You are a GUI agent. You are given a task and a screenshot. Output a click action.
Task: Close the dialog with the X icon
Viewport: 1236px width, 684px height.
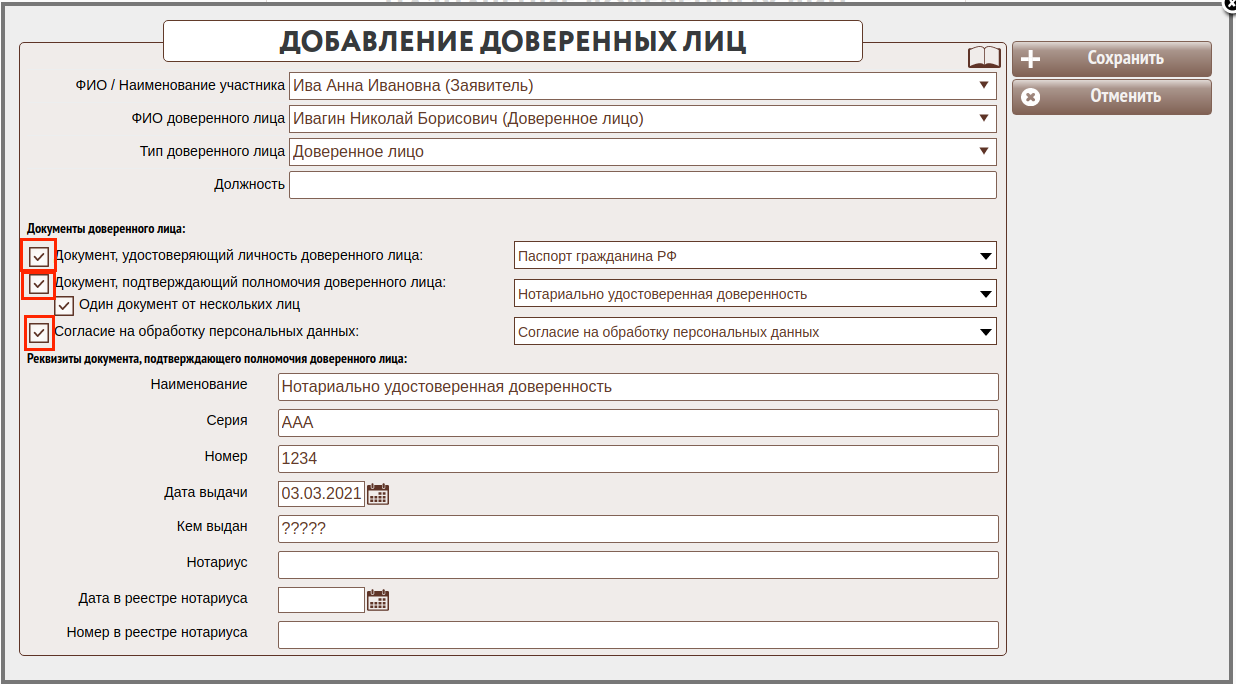point(1229,5)
